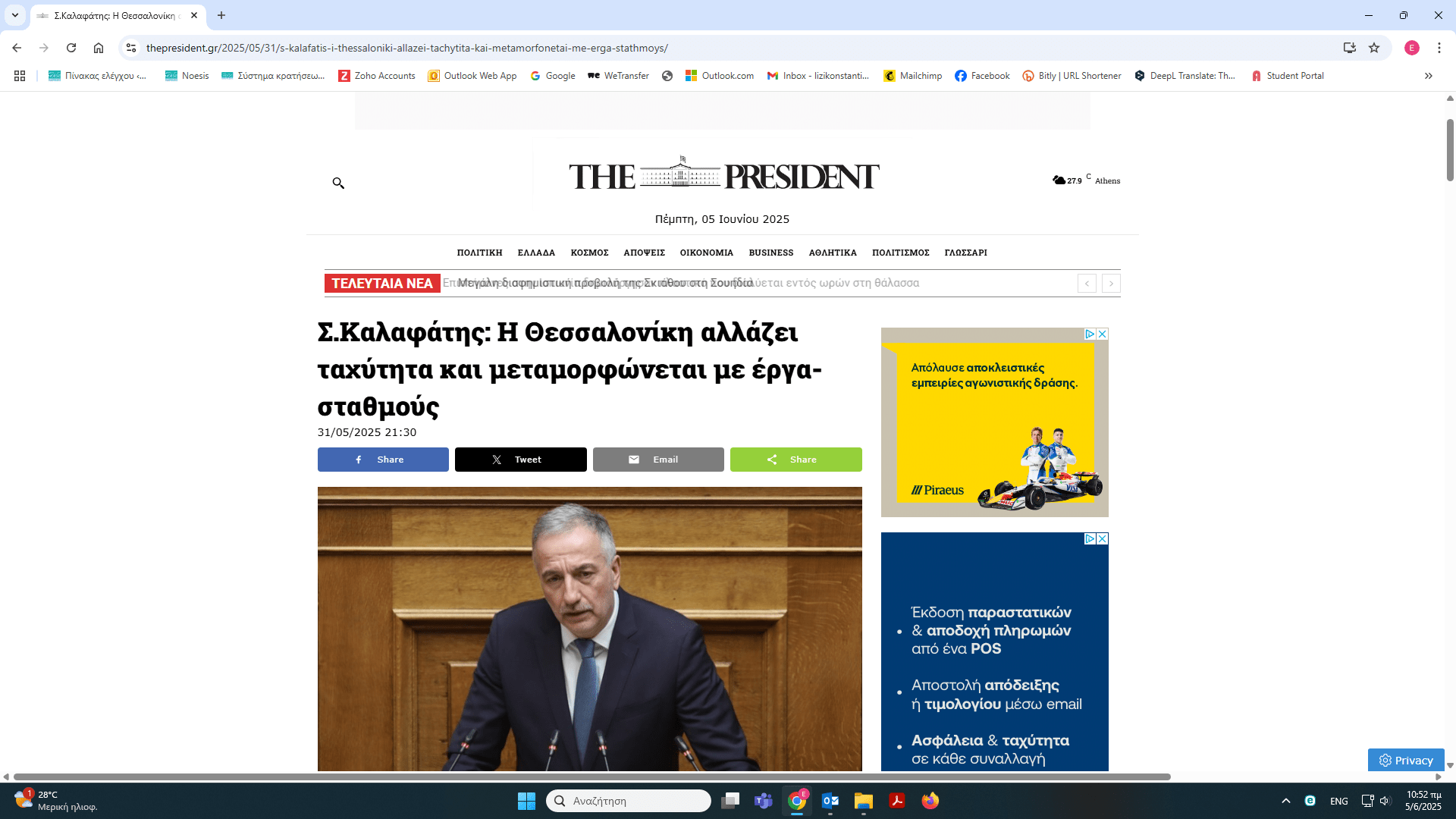Image resolution: width=1456 pixels, height=819 pixels.
Task: Share the article via the Email button
Action: pos(657,460)
